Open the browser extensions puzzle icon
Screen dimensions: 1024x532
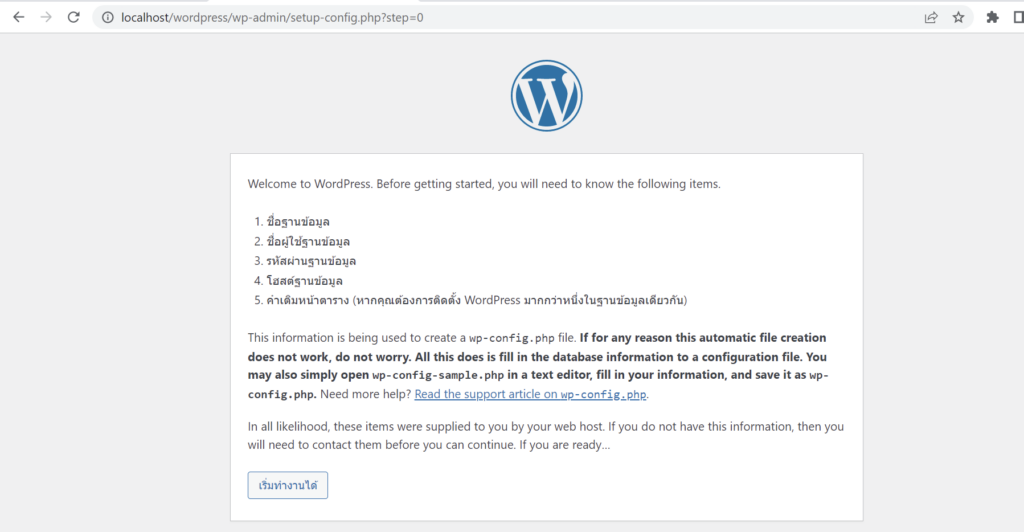point(992,17)
